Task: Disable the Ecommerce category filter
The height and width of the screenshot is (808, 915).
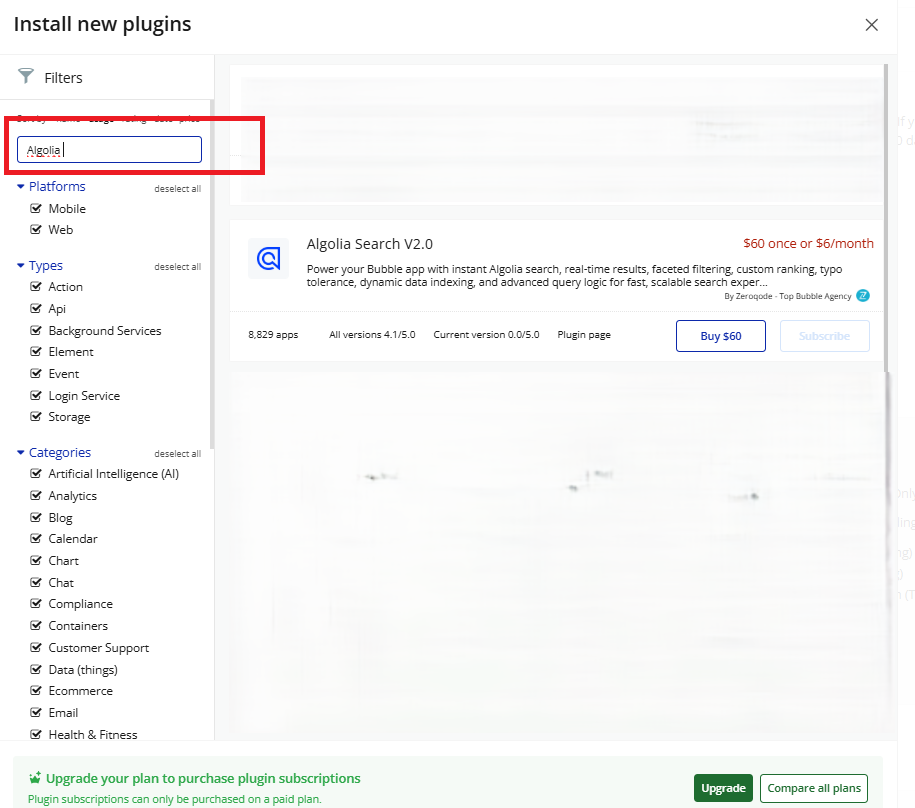Action: pos(37,691)
